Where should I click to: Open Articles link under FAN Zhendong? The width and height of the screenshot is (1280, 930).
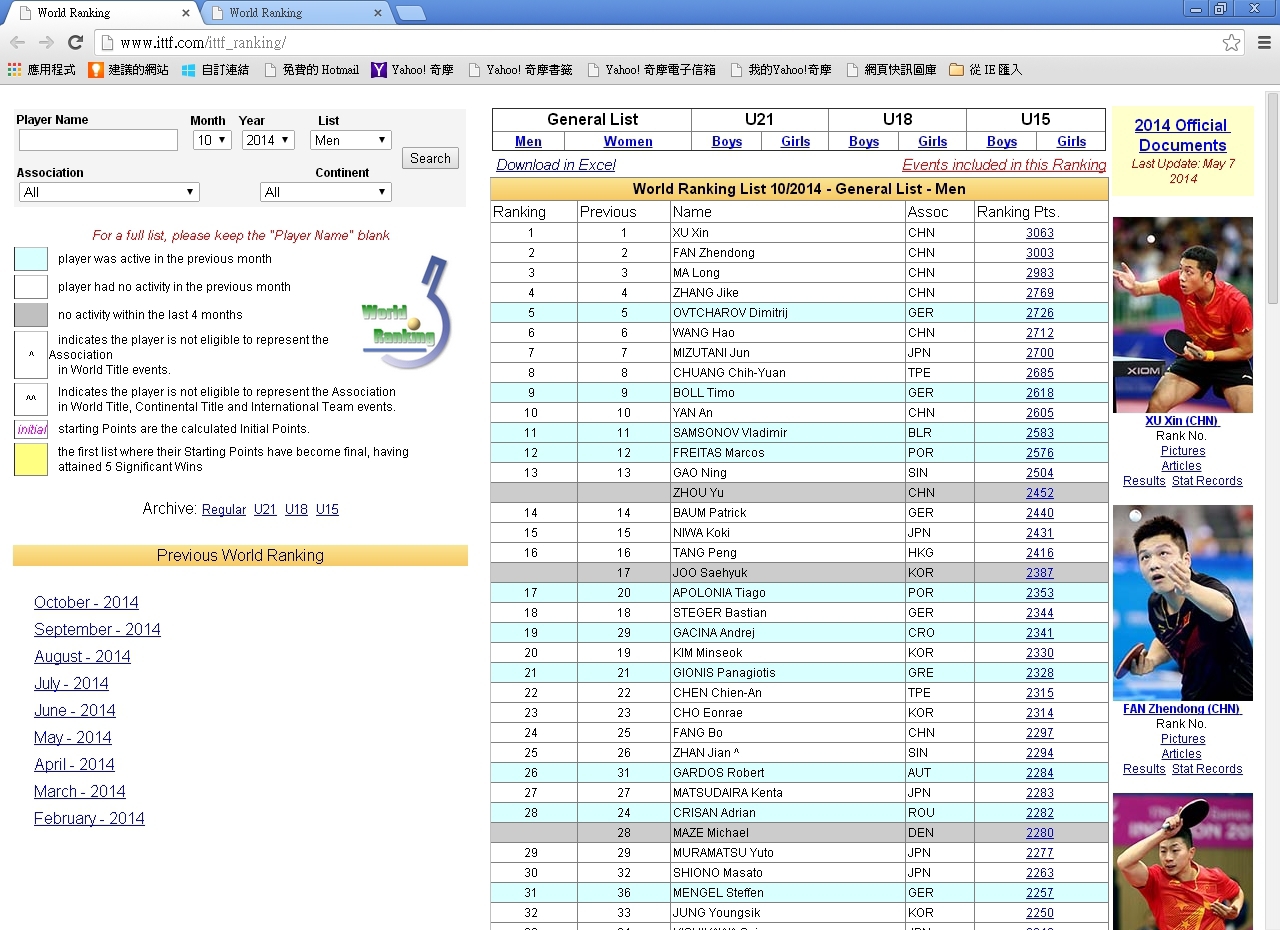1181,754
